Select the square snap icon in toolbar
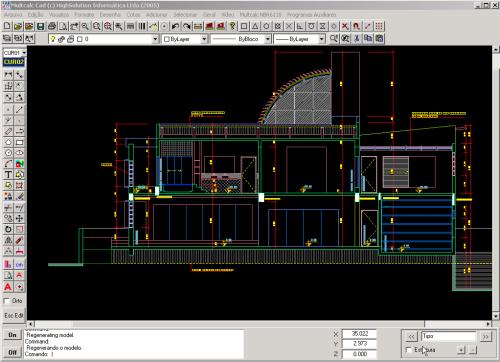The width and height of the screenshot is (500, 362). pyautogui.click(x=244, y=26)
